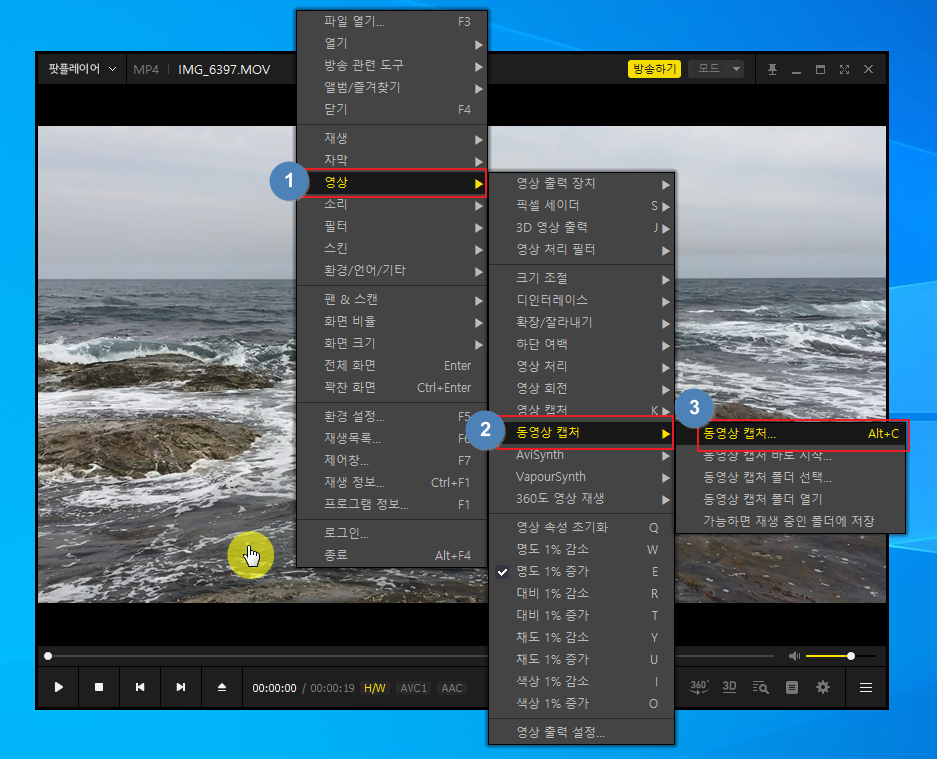The width and height of the screenshot is (937, 759).
Task: Skip to next track
Action: click(180, 687)
